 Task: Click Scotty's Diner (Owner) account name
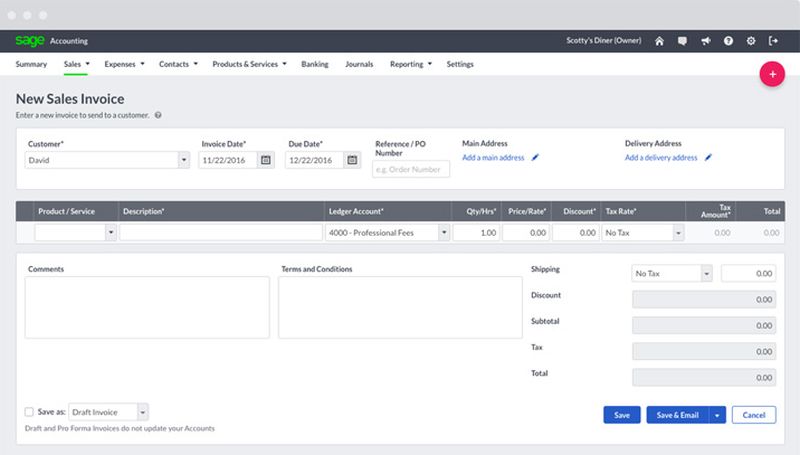pyautogui.click(x=604, y=40)
